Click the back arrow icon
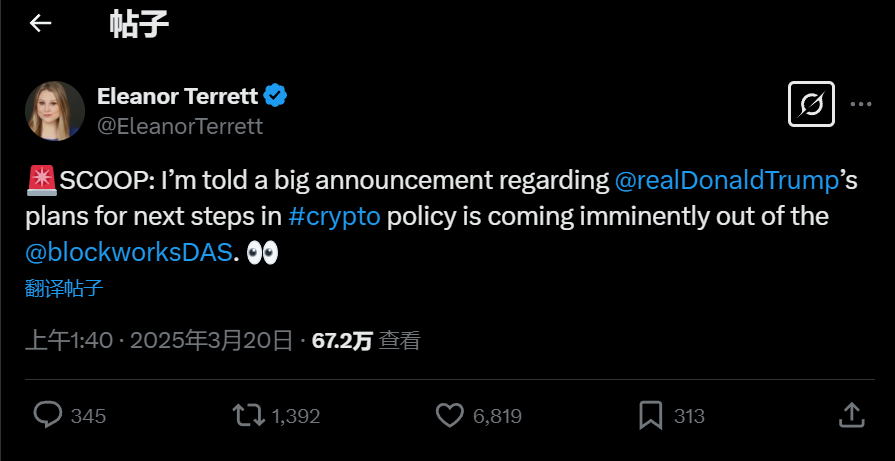Image resolution: width=895 pixels, height=461 pixels. pos(40,23)
